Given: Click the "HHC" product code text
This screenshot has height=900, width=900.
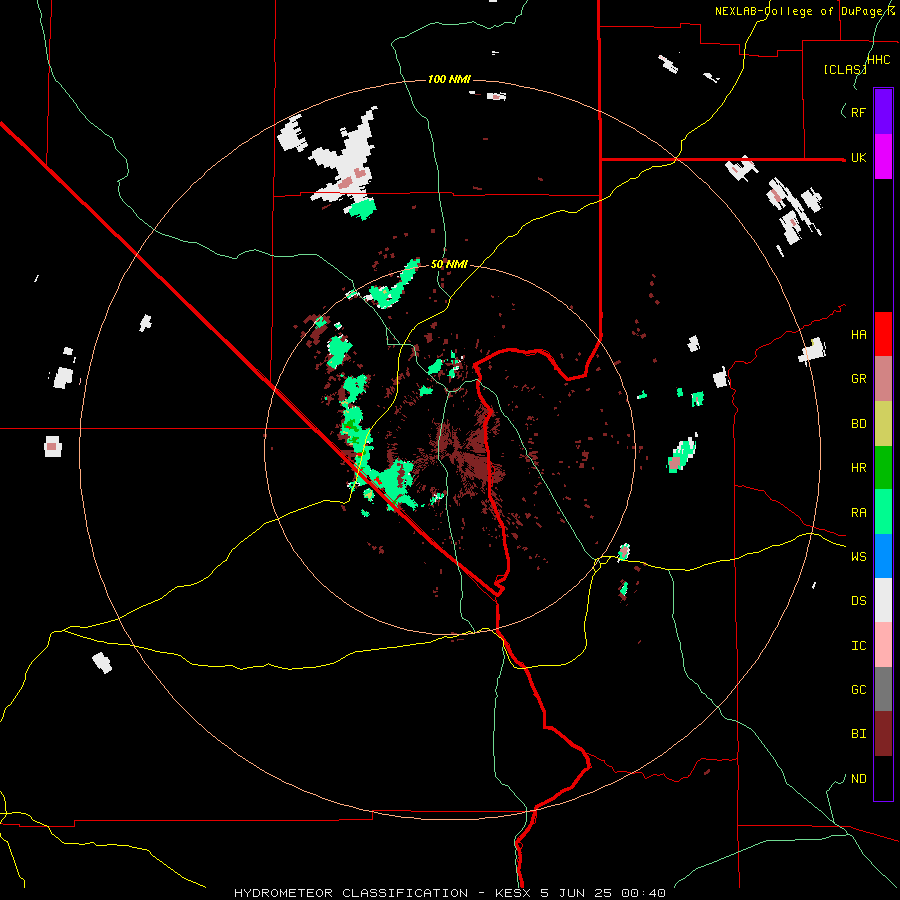Looking at the screenshot, I should pyautogui.click(x=878, y=60).
